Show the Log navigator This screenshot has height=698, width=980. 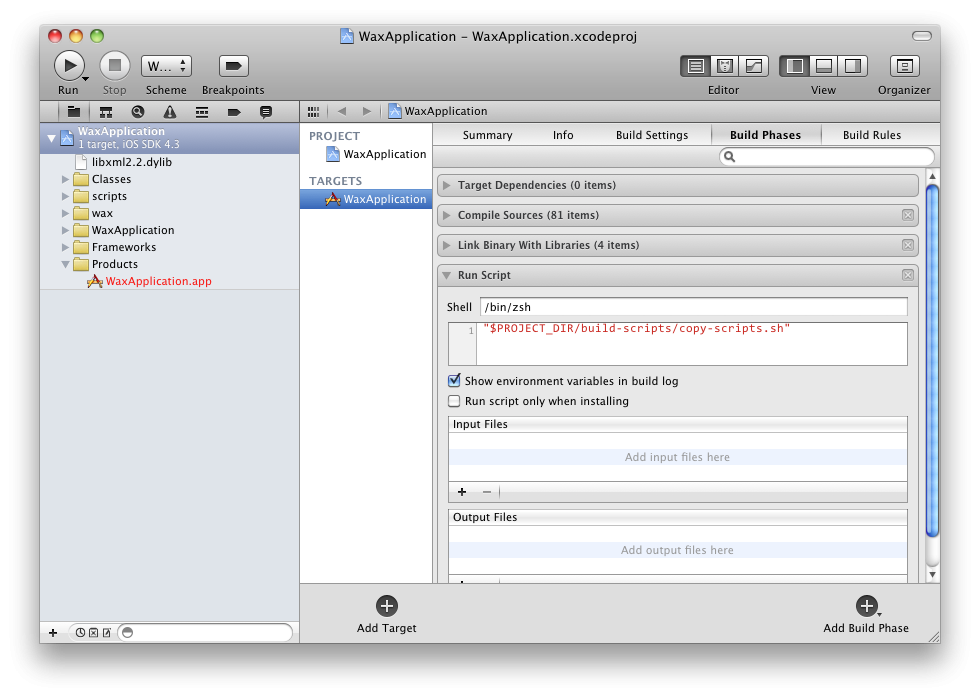click(x=266, y=112)
